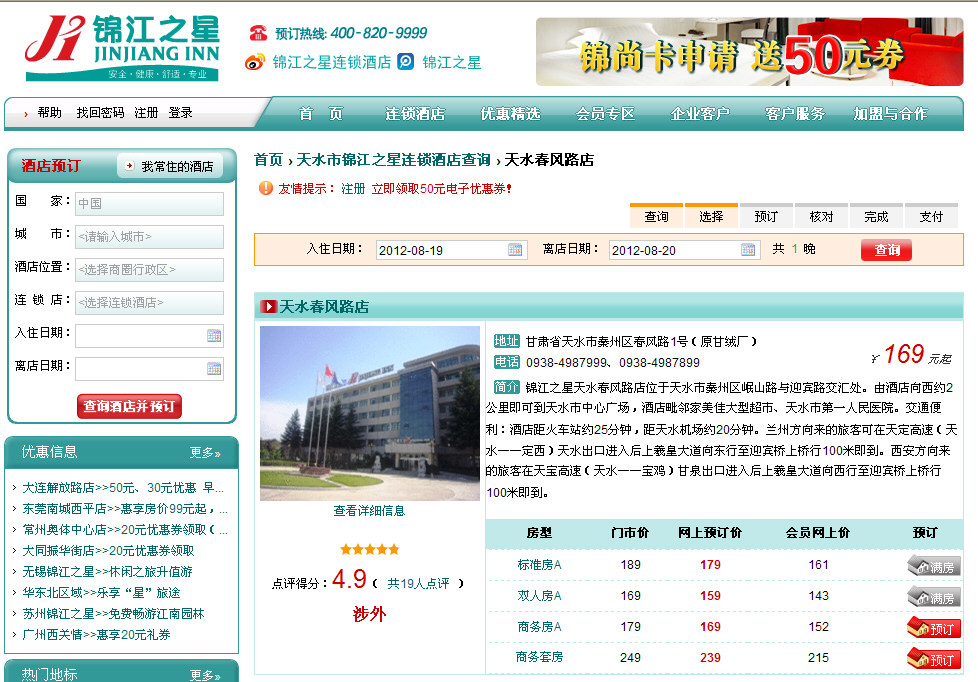Select the 预订 step tab
978x682 pixels.
tap(766, 216)
